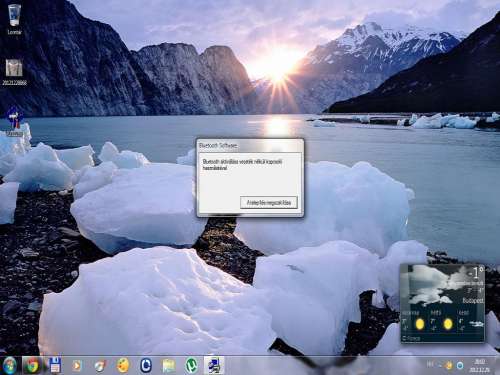This screenshot has height=375, width=500.
Task: Click the orange system tray icon
Action: pyautogui.click(x=448, y=366)
